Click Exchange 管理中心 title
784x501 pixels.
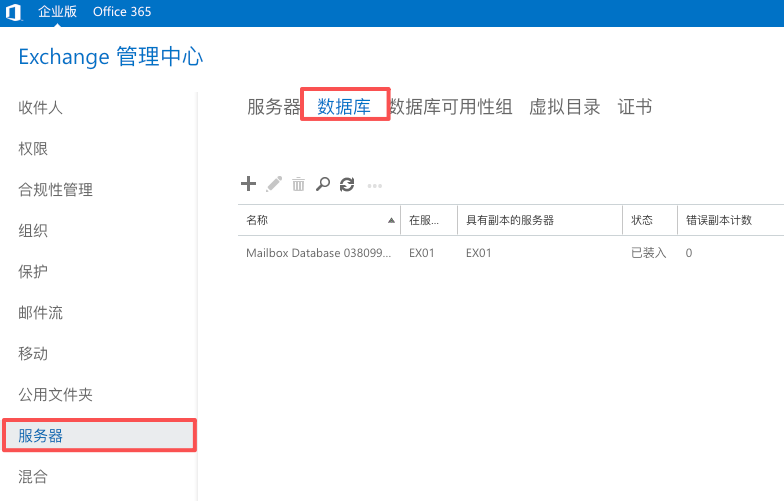point(111,56)
